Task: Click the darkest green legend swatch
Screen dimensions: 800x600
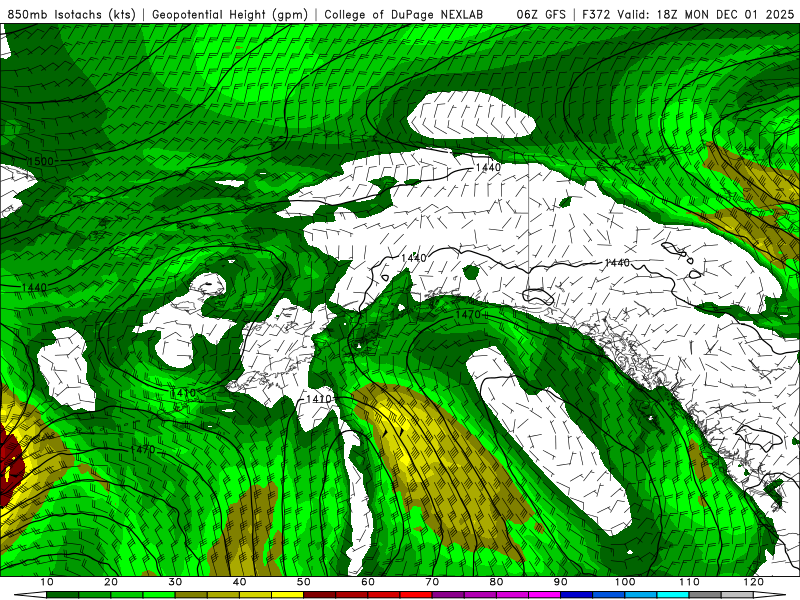Action: coord(62,595)
